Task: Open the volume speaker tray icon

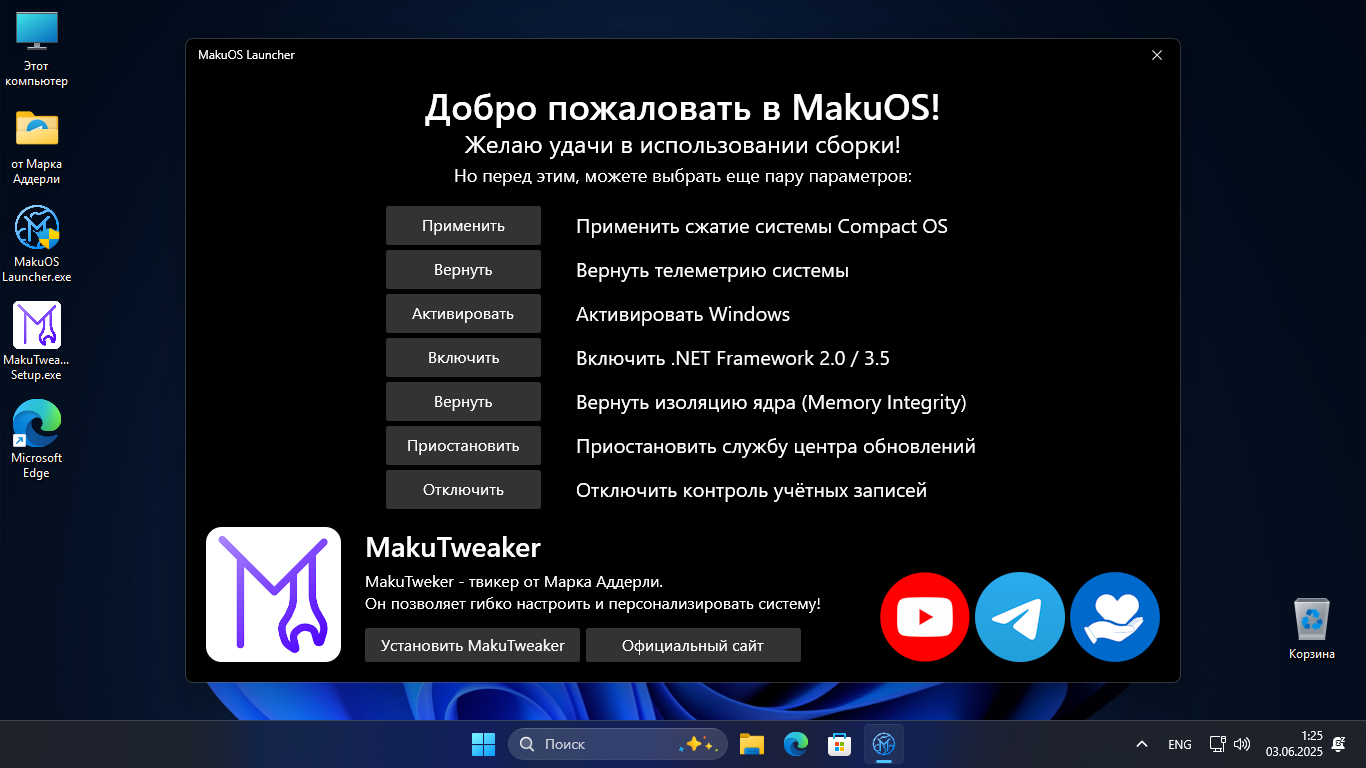Action: [1242, 744]
